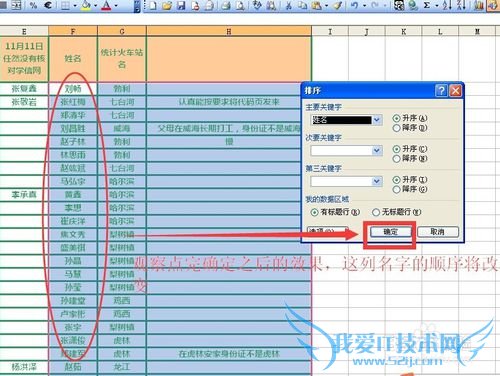Open the AutoSum functions dropdown arrow

point(436,5)
